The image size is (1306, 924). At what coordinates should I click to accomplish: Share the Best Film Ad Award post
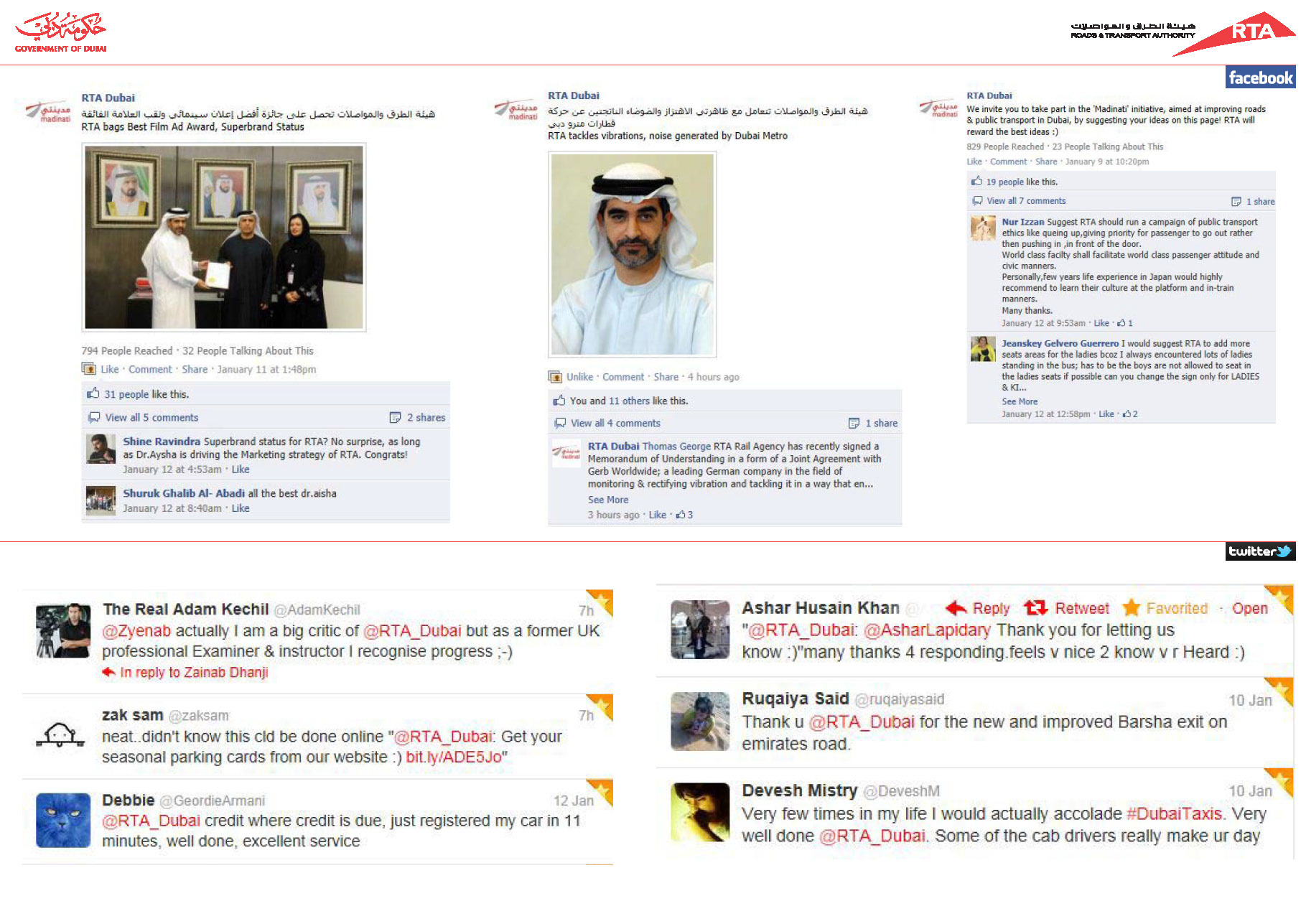195,370
